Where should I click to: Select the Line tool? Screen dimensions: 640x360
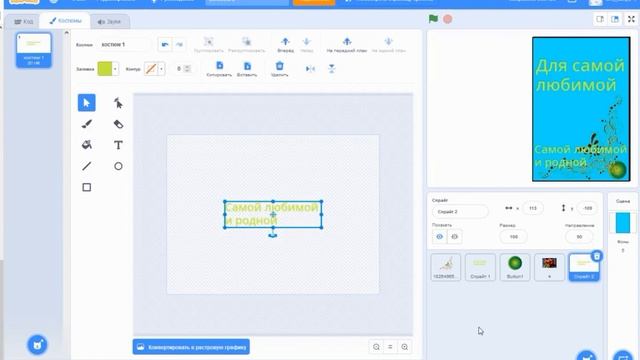coord(87,166)
